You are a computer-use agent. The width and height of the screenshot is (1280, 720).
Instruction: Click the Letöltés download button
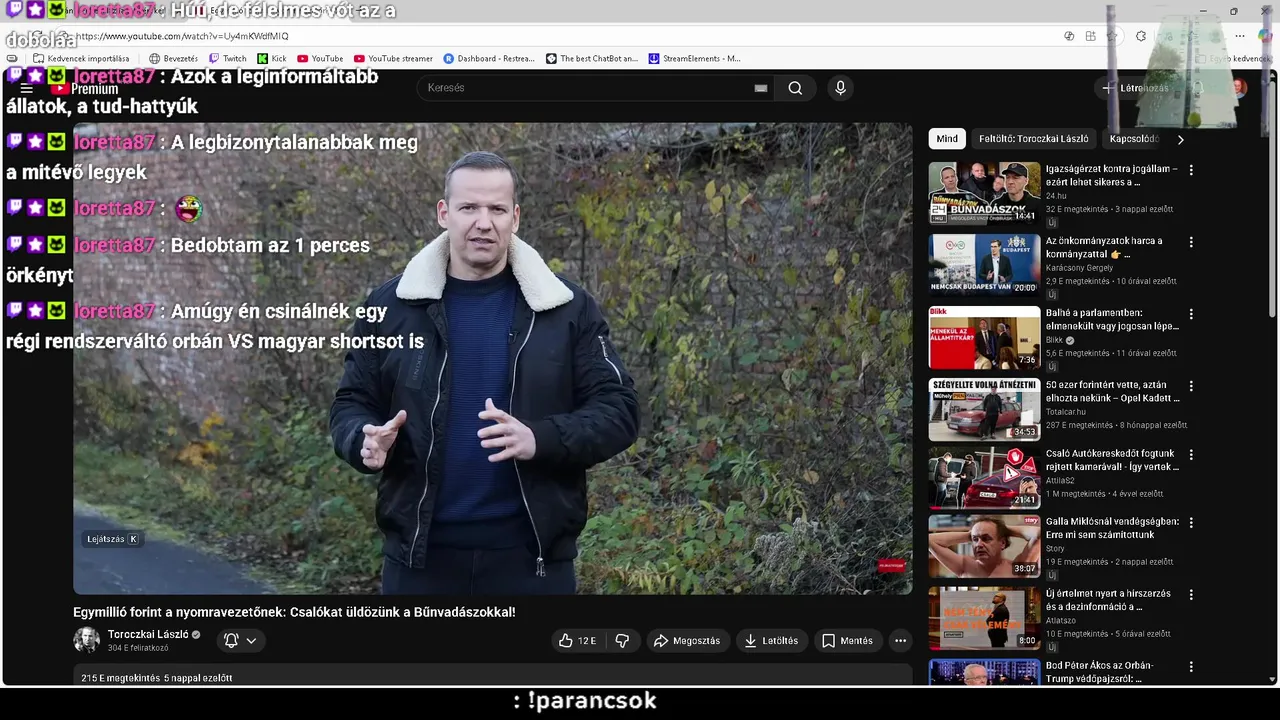771,641
